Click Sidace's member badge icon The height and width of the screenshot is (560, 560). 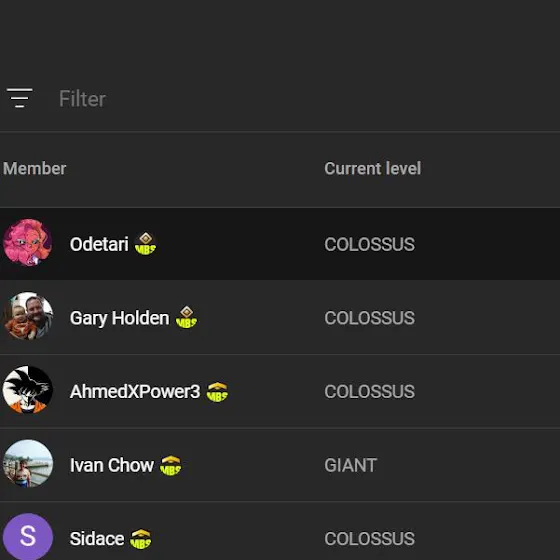(x=141, y=539)
